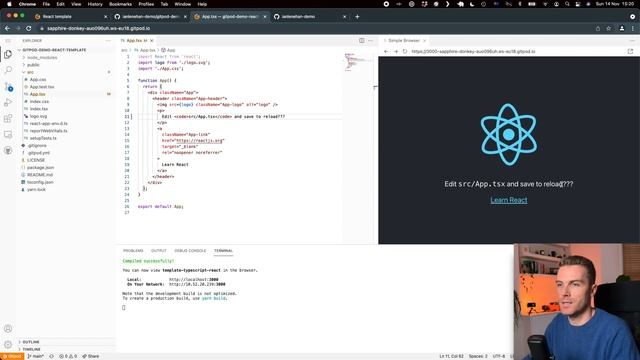Open the hamburger menu above activity bar
The width and height of the screenshot is (640, 360).
(x=8, y=41)
